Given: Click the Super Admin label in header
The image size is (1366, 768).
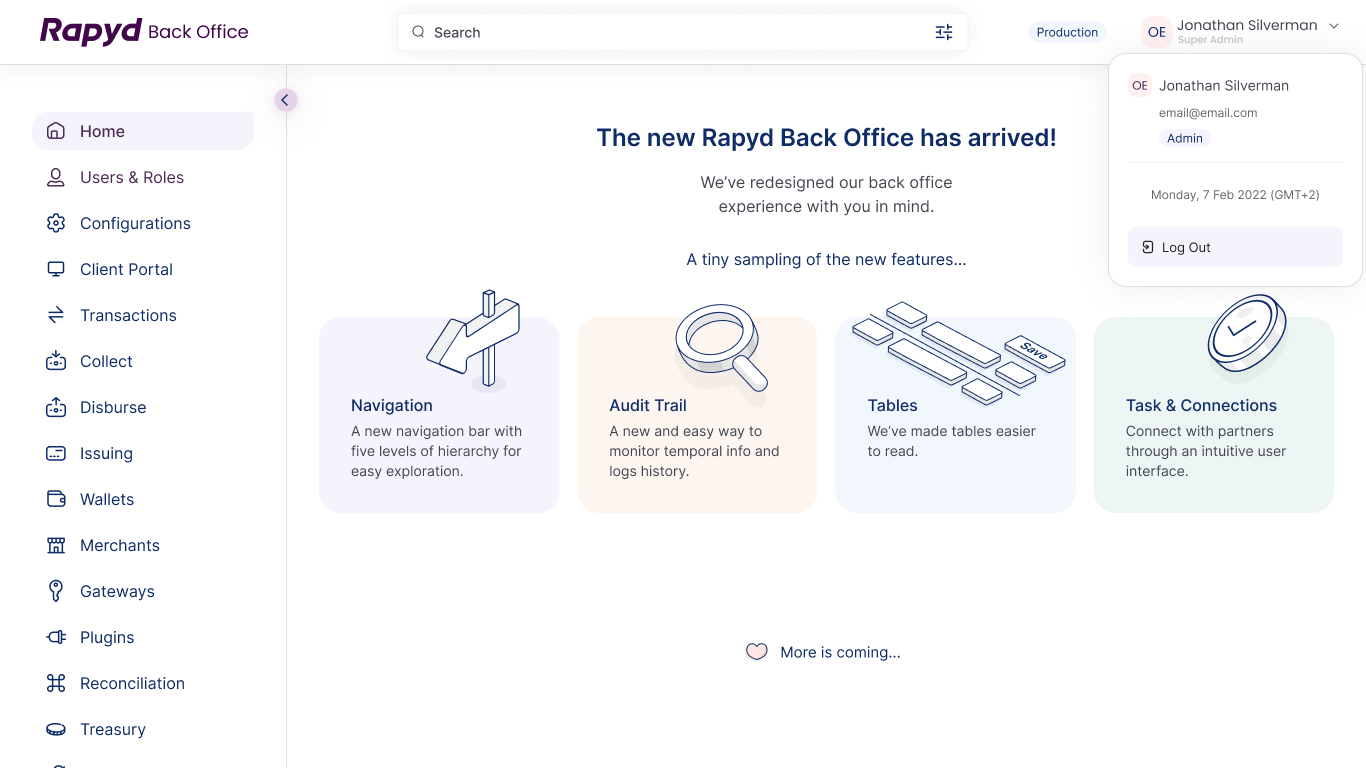Looking at the screenshot, I should pyautogui.click(x=1210, y=40).
